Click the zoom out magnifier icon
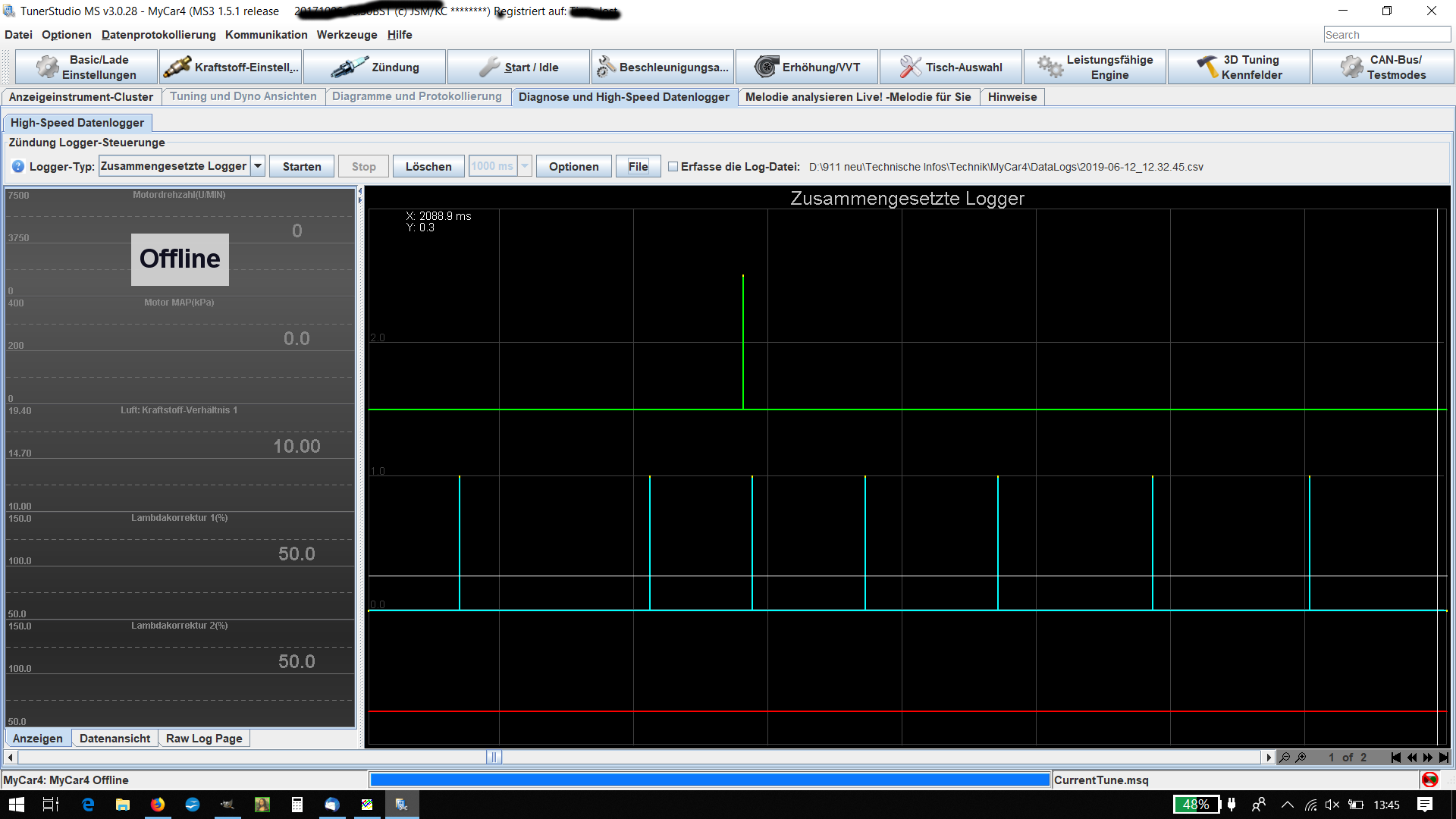 pyautogui.click(x=1285, y=758)
